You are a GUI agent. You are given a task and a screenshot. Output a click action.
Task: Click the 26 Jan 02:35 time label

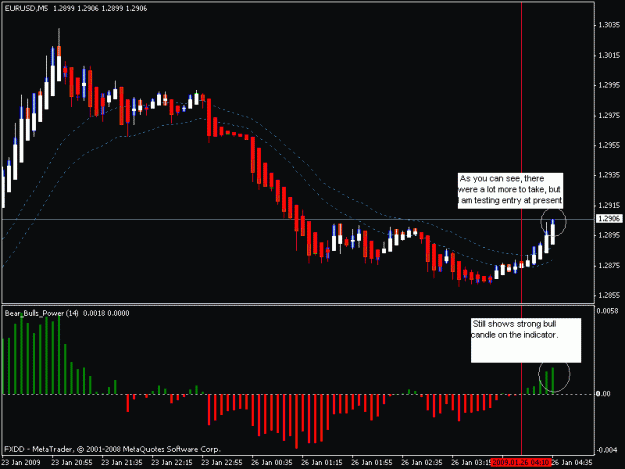pyautogui.click(x=422, y=463)
